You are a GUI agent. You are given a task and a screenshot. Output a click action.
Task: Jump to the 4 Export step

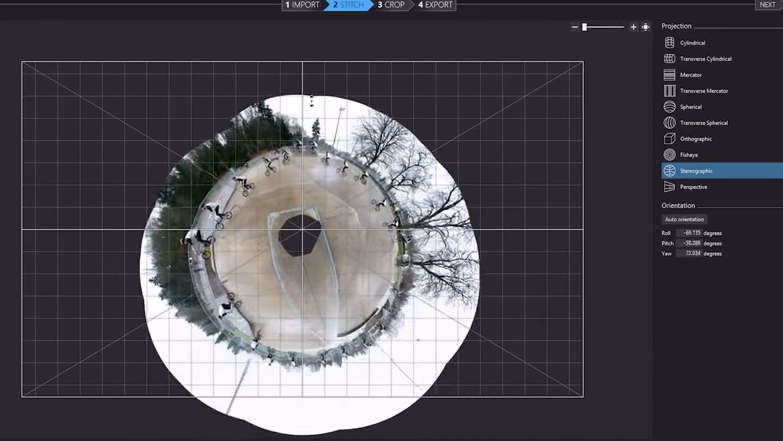(436, 5)
